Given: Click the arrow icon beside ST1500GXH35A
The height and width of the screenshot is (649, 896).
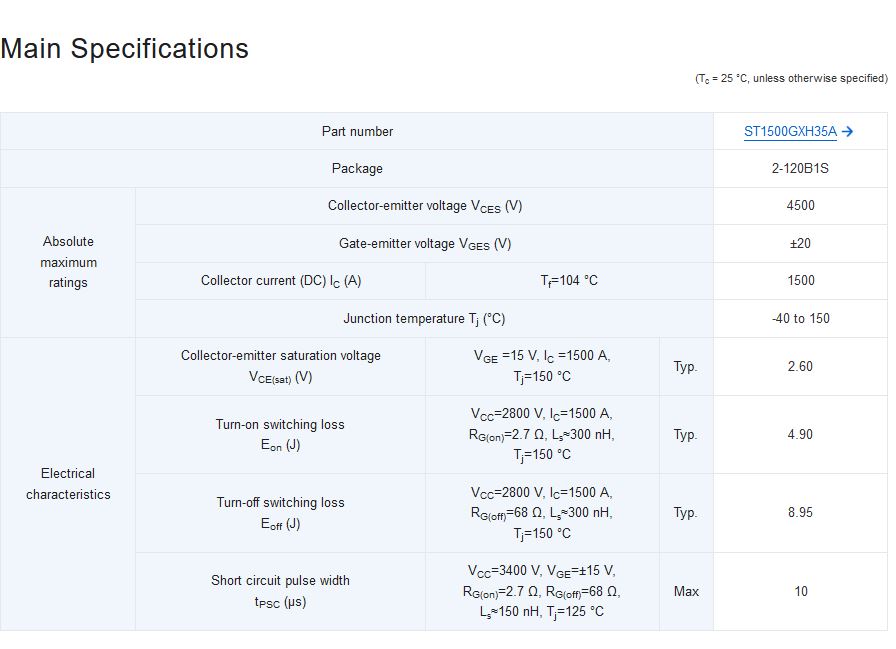Looking at the screenshot, I should point(847,131).
